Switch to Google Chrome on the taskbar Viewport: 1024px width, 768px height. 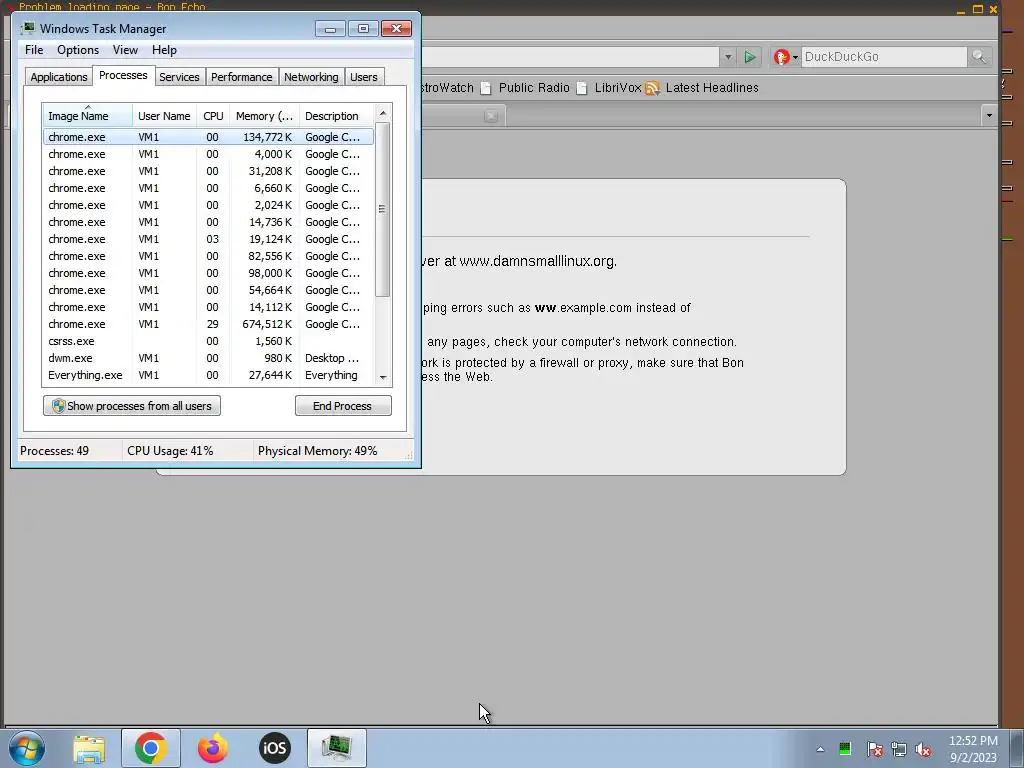tap(151, 748)
